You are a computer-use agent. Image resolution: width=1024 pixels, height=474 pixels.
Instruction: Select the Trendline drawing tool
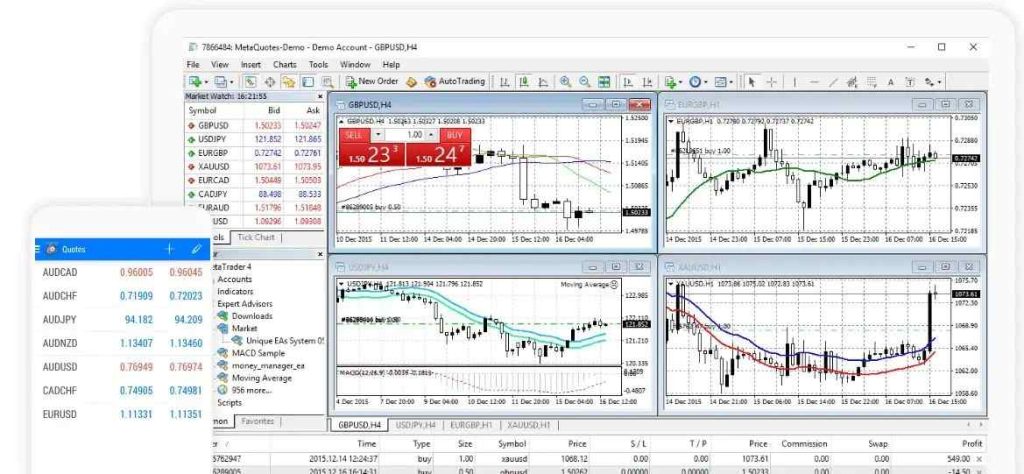pos(833,82)
